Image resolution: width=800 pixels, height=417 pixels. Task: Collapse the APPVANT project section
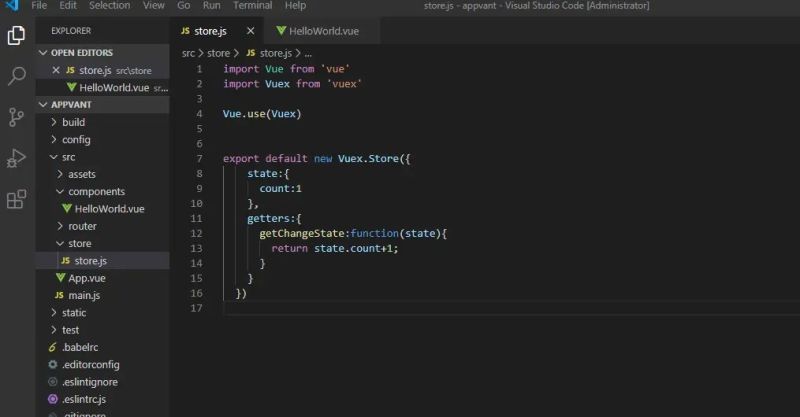coord(102,105)
